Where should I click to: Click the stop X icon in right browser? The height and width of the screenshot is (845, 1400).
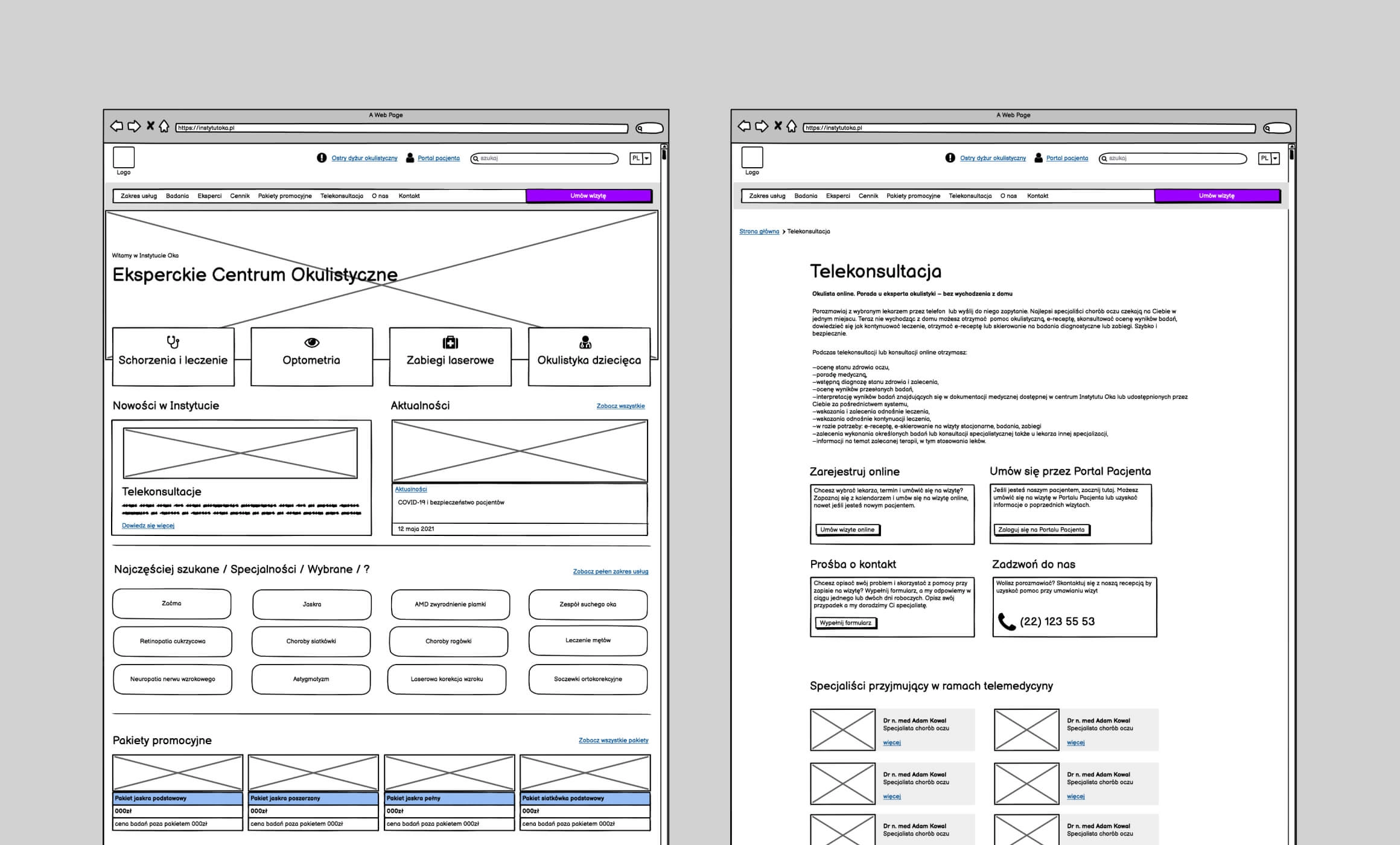[778, 126]
